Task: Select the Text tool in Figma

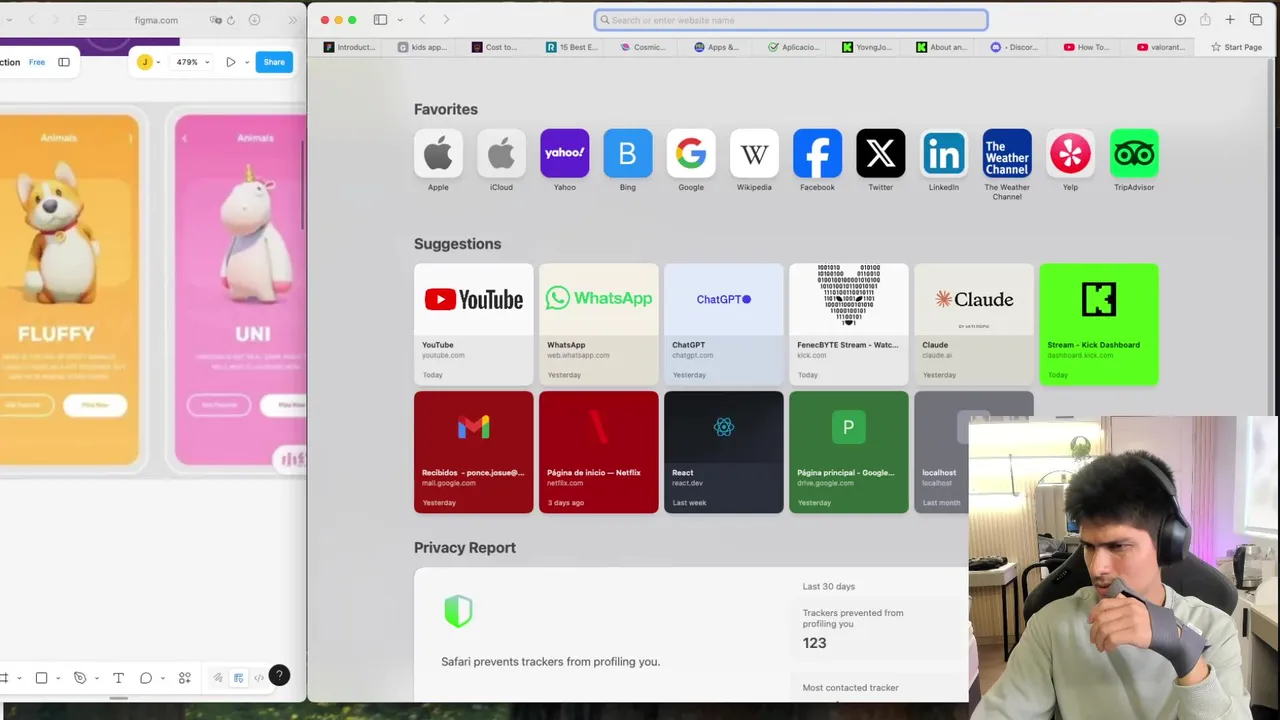Action: click(x=118, y=678)
